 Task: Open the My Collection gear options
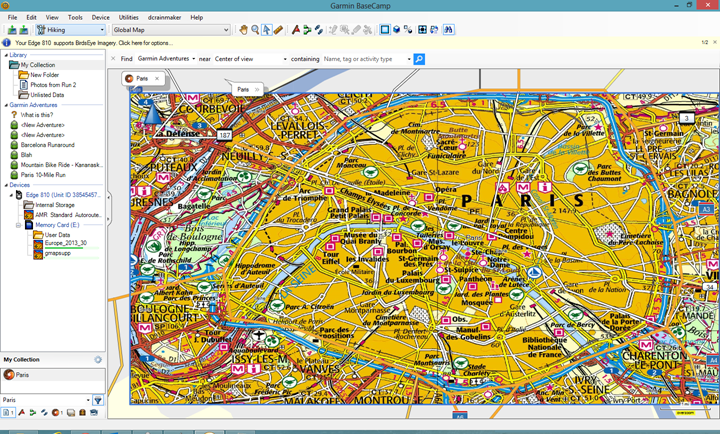[x=98, y=360]
